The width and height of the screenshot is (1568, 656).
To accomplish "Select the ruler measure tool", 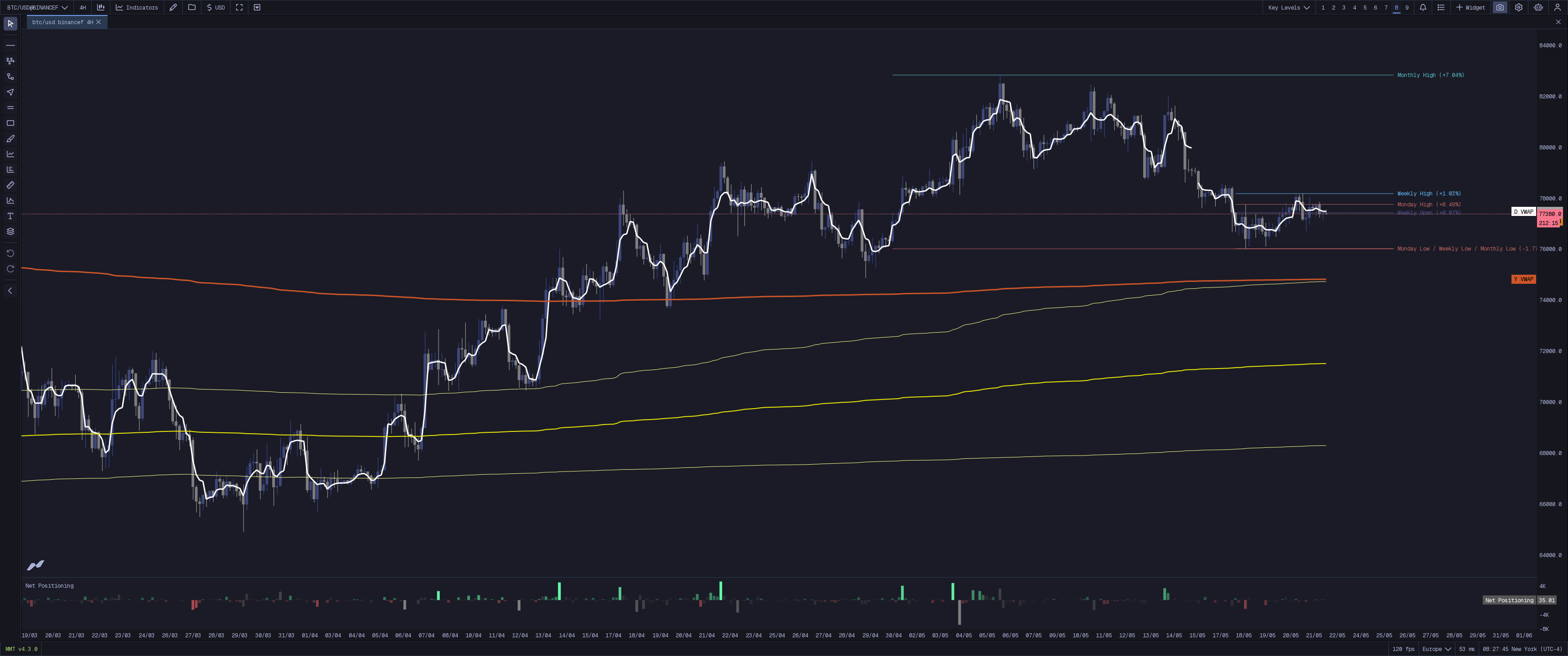I will pyautogui.click(x=10, y=185).
